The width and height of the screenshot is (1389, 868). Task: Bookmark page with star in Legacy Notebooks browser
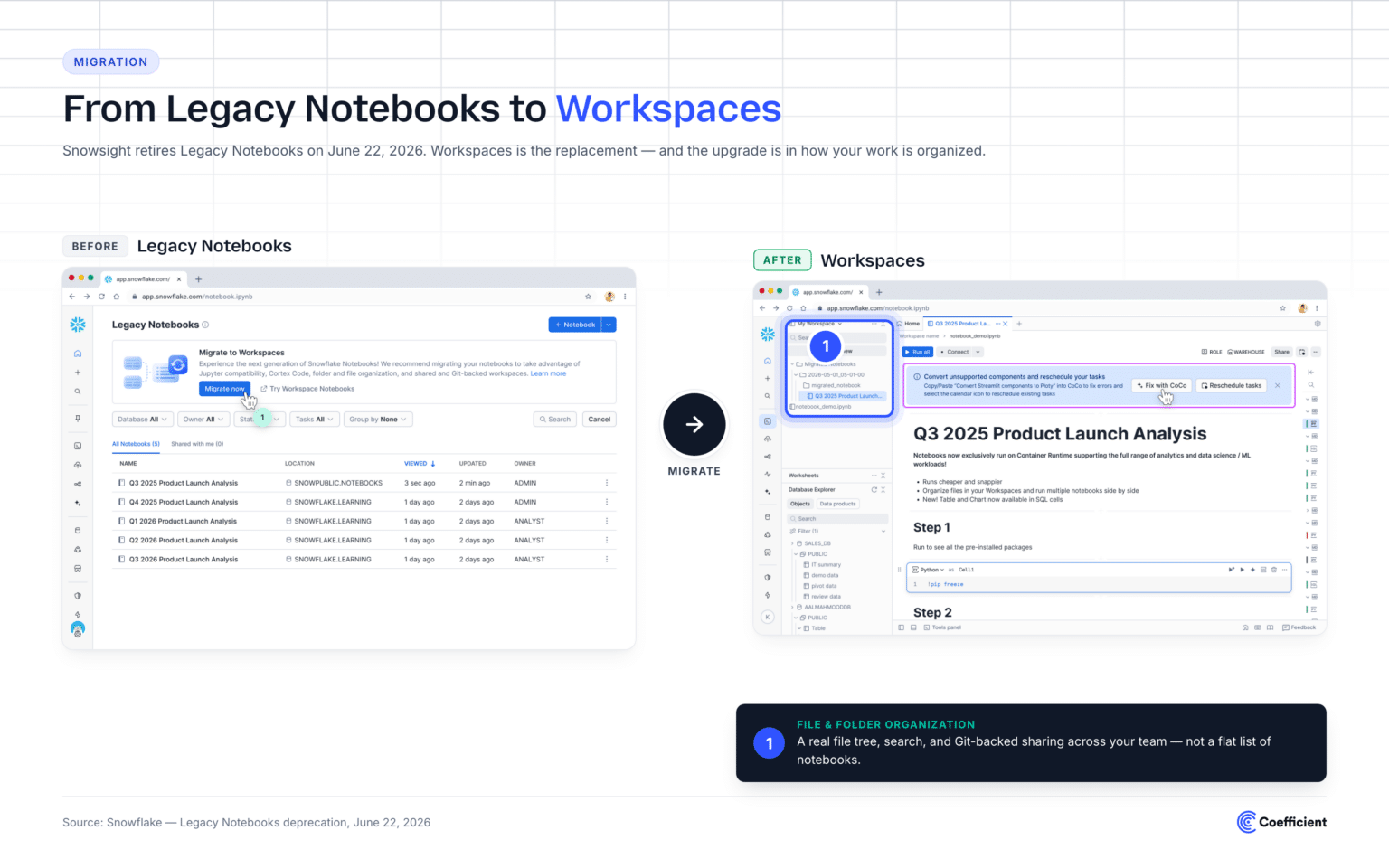tap(588, 297)
